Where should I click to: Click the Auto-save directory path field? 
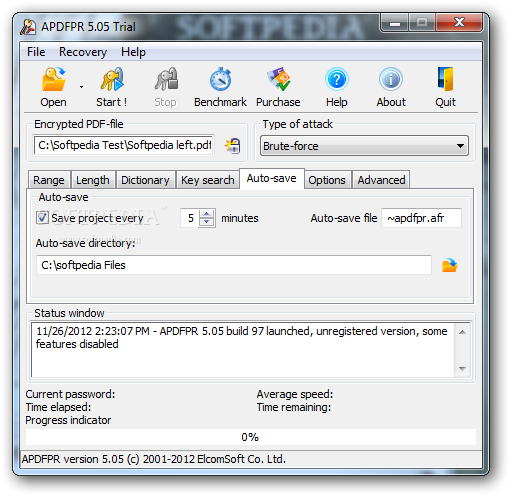(x=234, y=265)
